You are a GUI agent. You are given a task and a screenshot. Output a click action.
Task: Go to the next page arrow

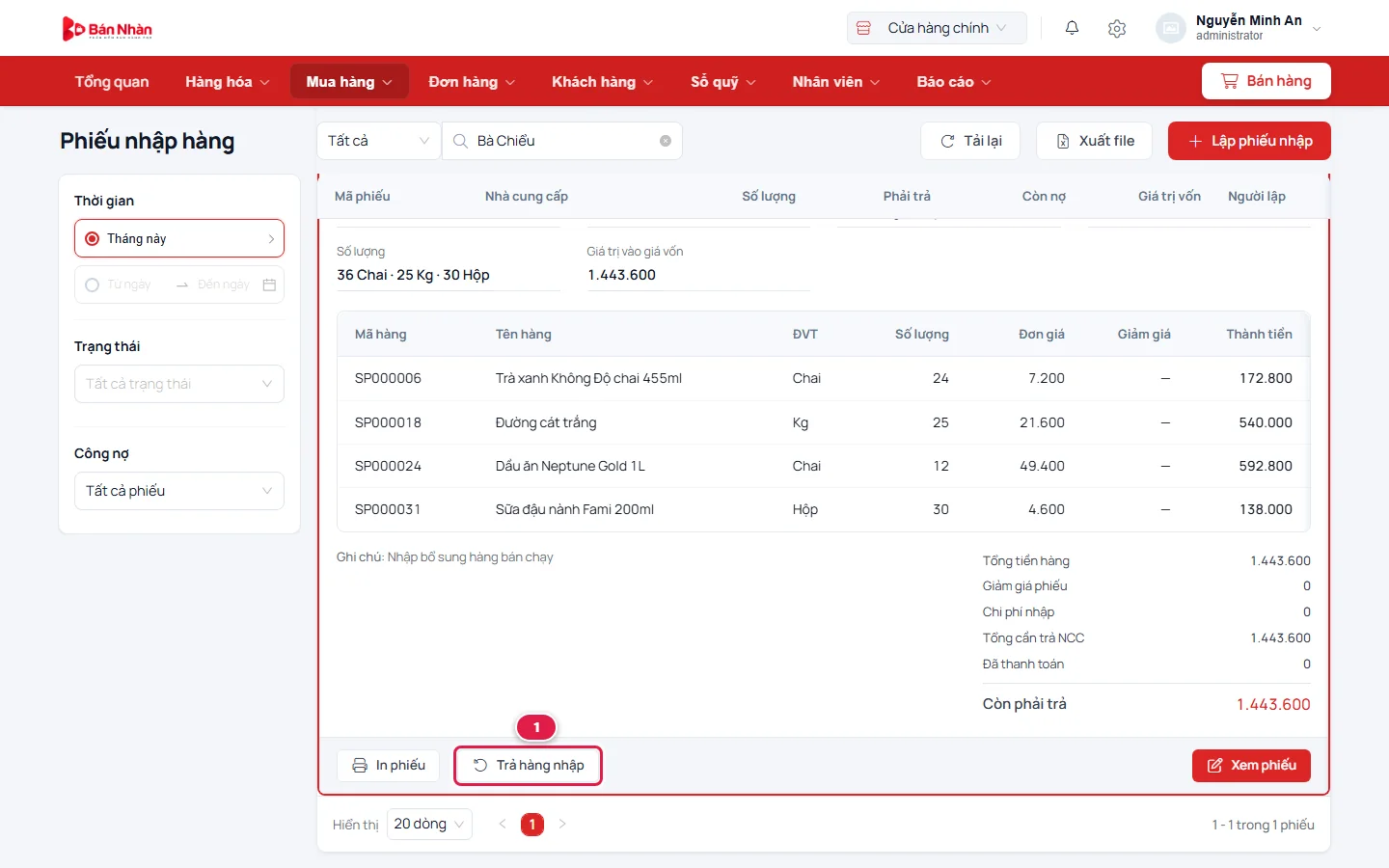tap(562, 824)
